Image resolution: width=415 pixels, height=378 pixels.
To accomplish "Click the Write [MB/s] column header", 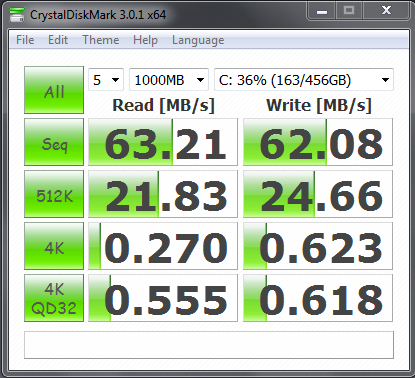I will coord(319,105).
